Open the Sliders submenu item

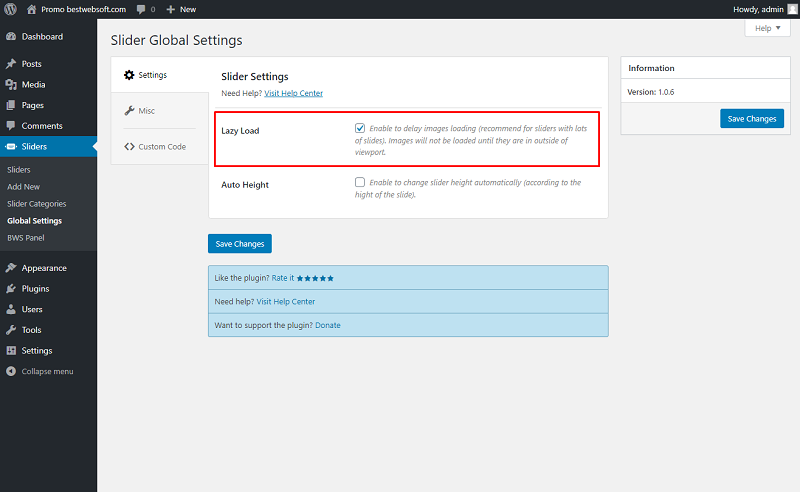(19, 169)
